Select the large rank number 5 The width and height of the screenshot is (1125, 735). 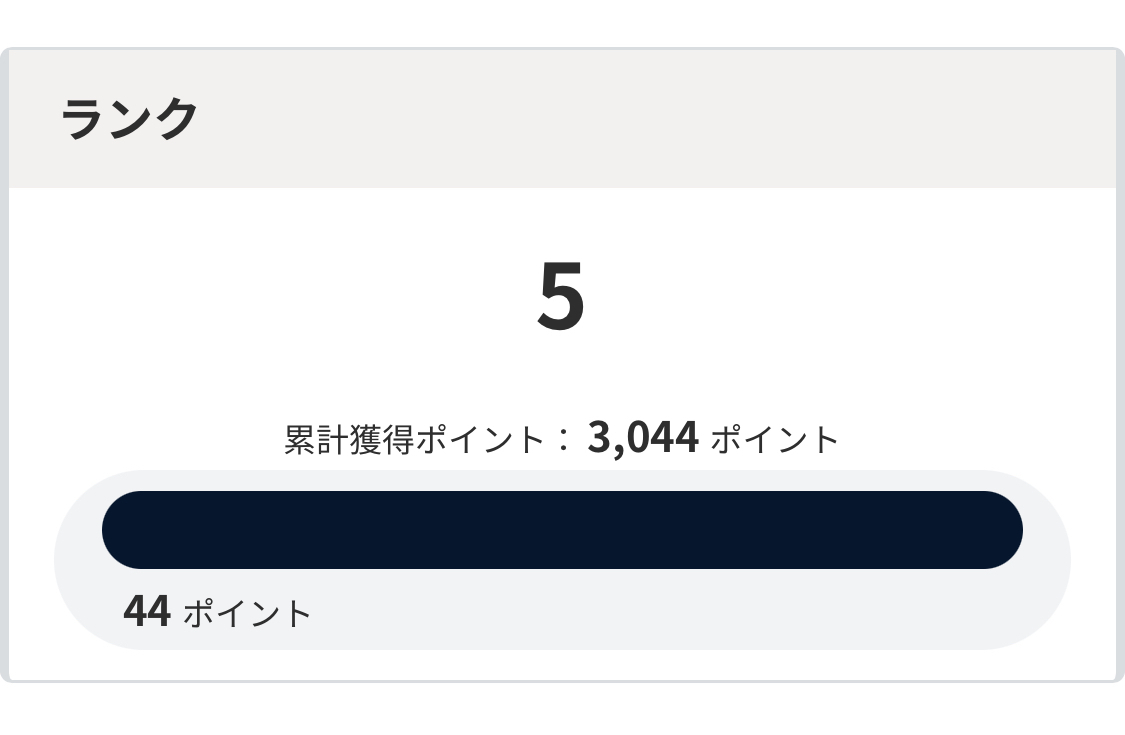pyautogui.click(x=561, y=296)
